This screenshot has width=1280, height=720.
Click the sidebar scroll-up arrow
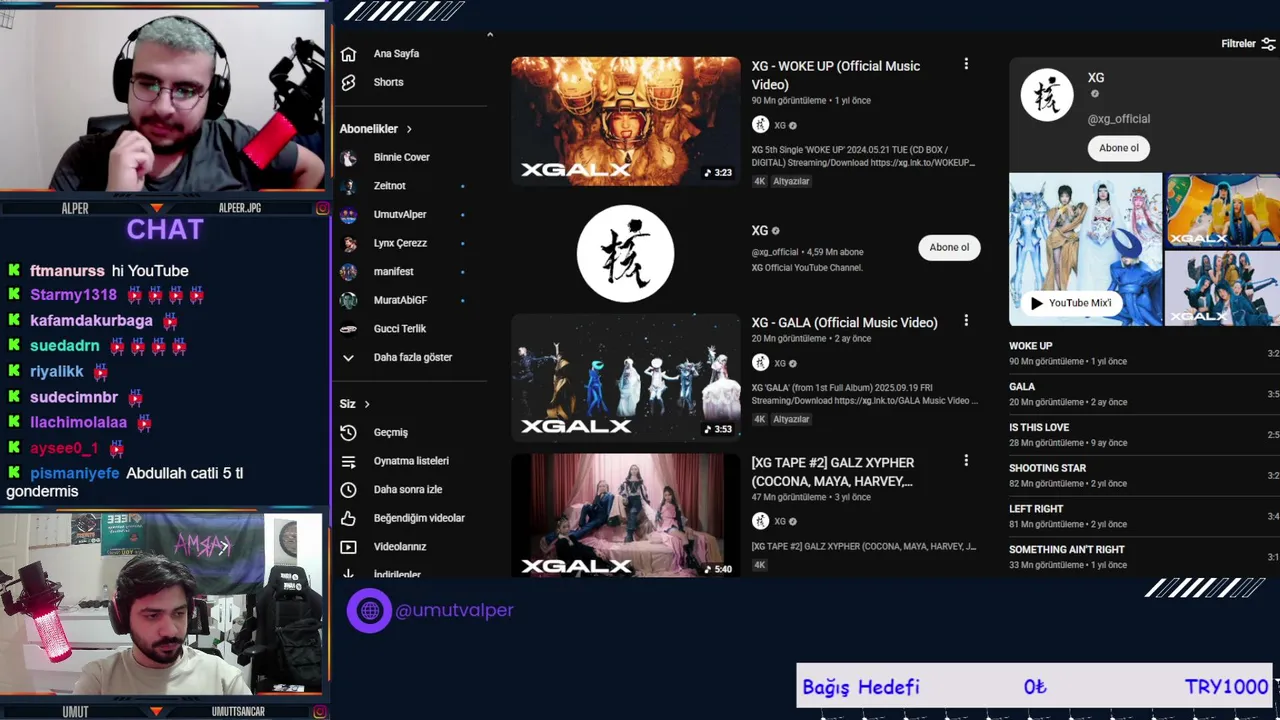(490, 35)
